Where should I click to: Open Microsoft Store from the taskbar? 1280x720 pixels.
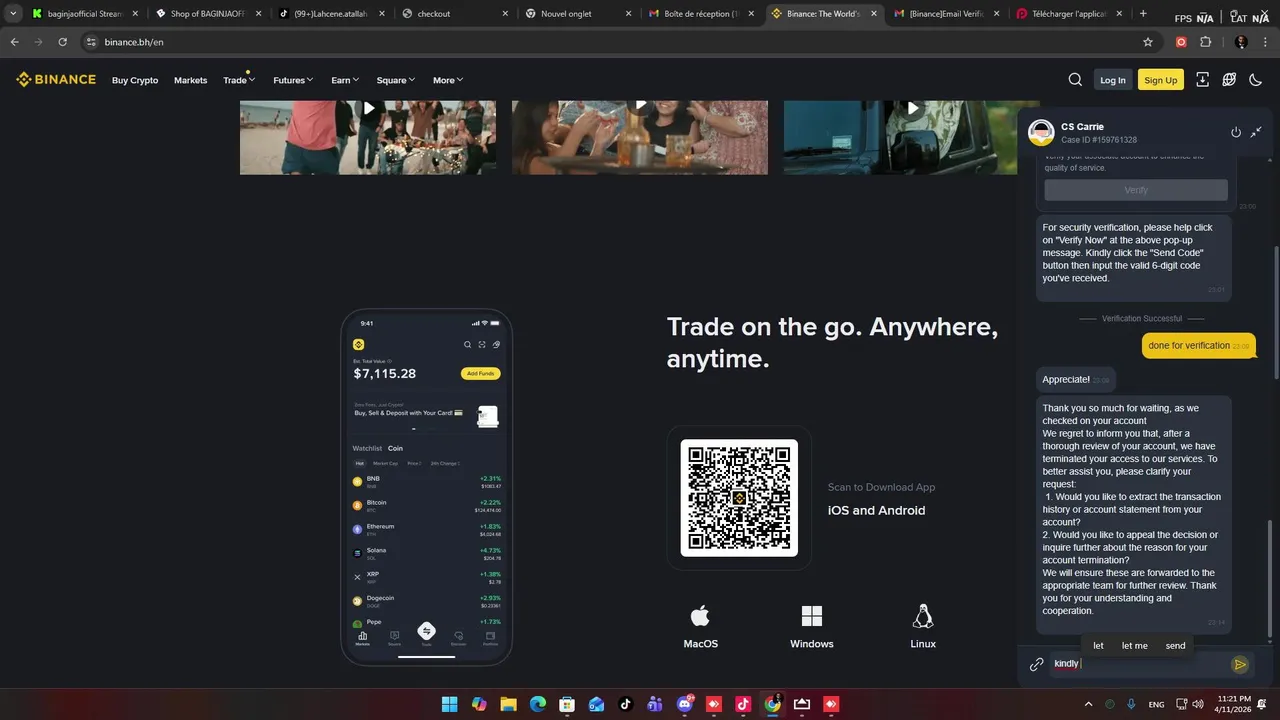coord(567,704)
